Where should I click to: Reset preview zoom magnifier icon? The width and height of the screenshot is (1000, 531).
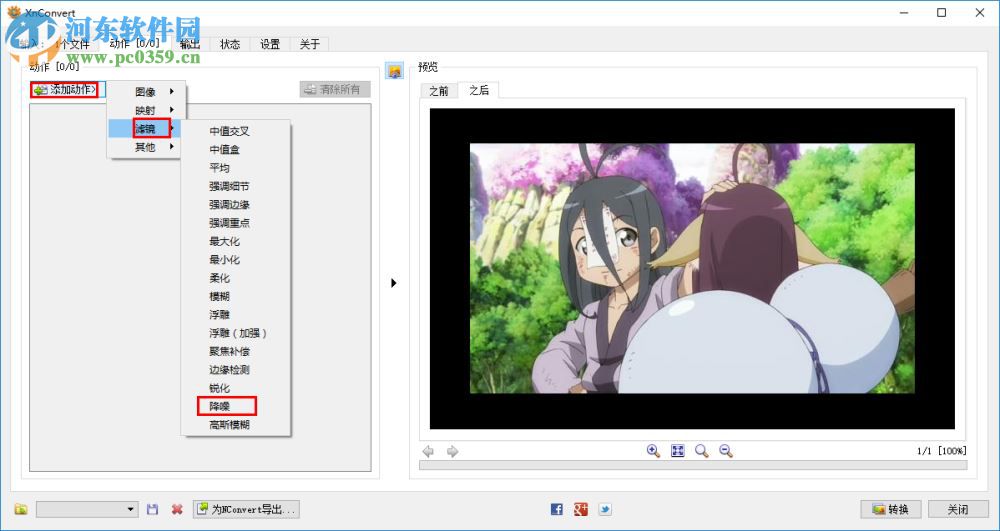(702, 451)
